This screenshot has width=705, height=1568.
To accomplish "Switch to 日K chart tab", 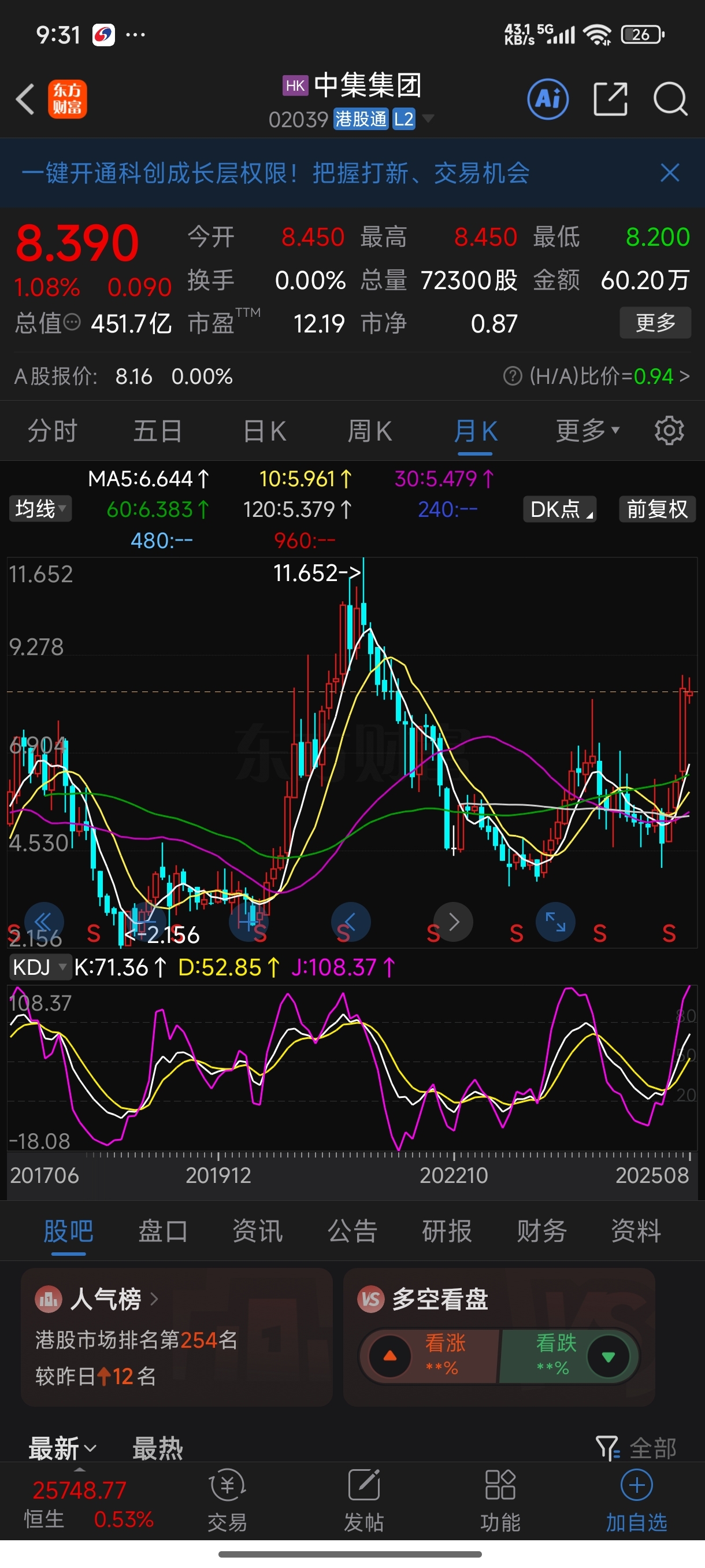I will (264, 431).
